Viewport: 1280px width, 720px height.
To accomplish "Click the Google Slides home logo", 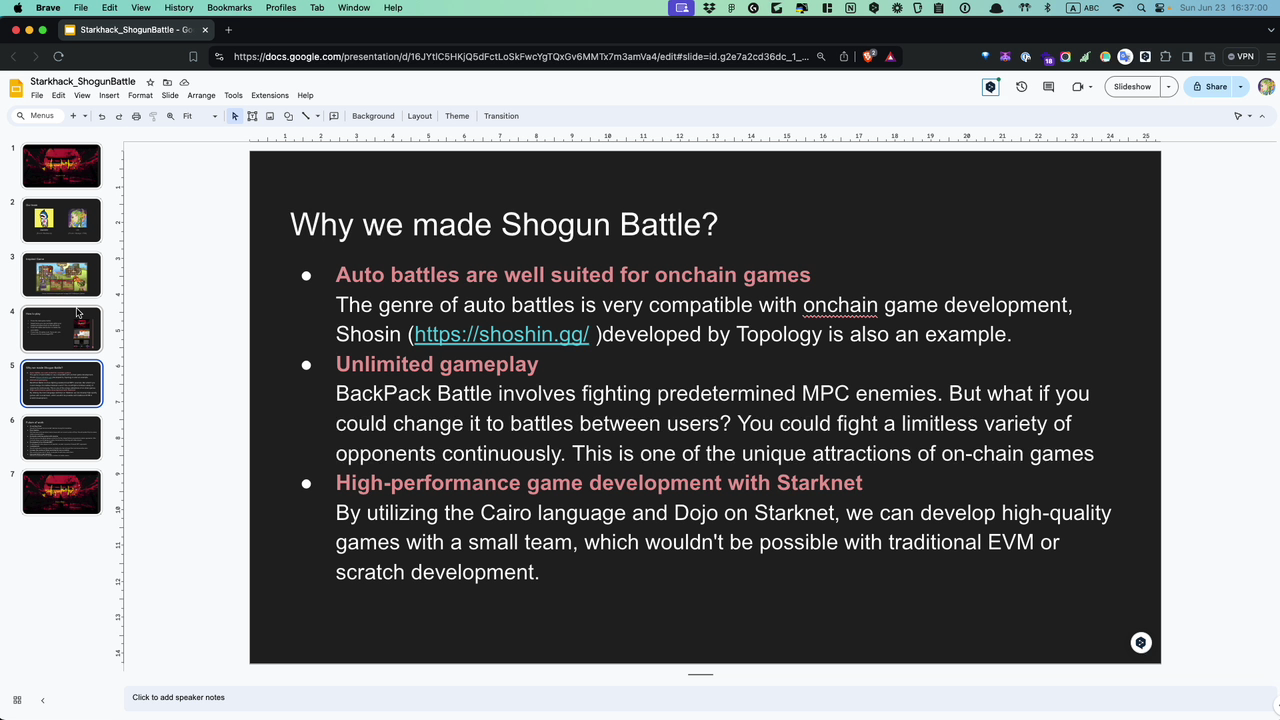I will (x=16, y=88).
